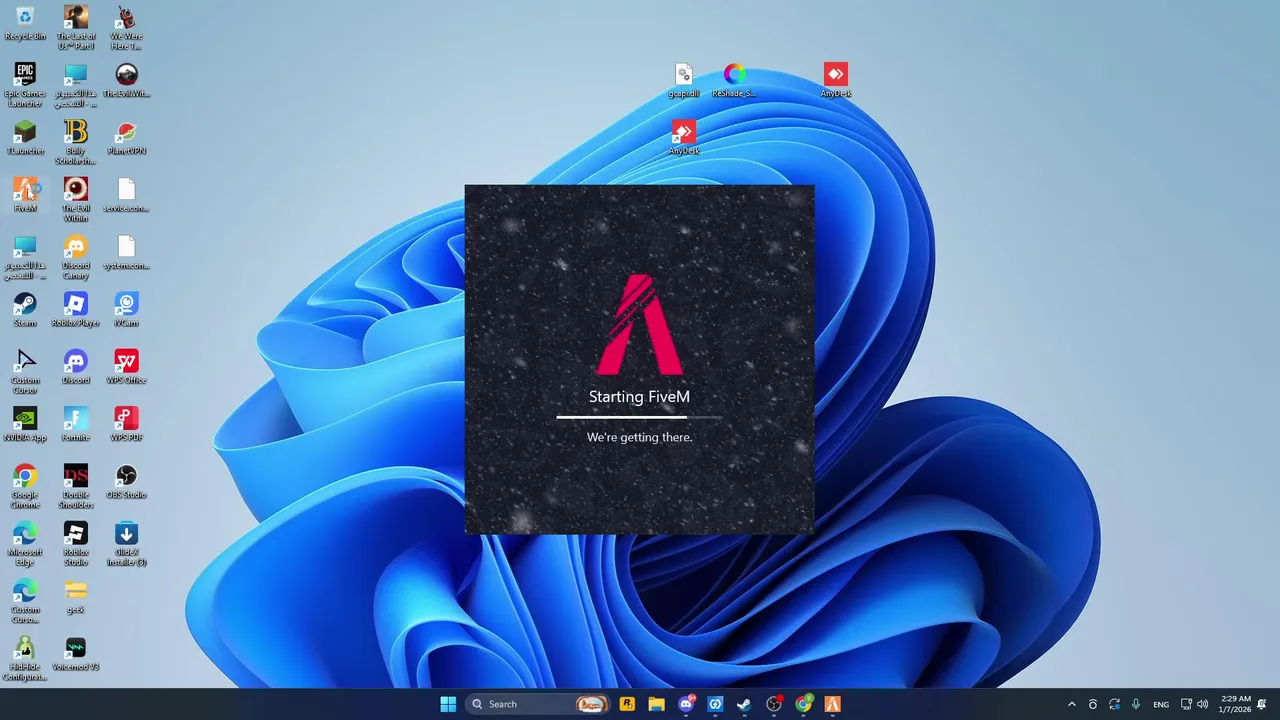Open the GlideX Installer (3) icon
The height and width of the screenshot is (720, 1280).
(x=126, y=543)
